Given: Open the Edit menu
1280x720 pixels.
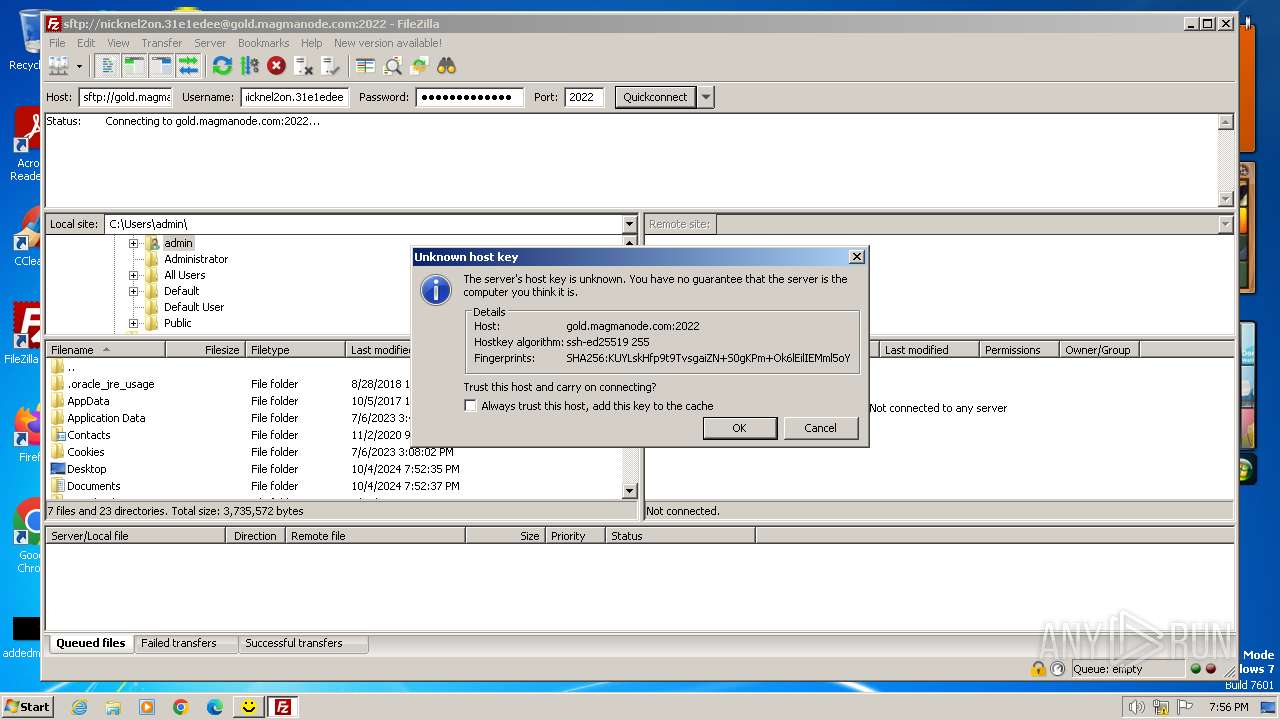Looking at the screenshot, I should click(x=86, y=43).
